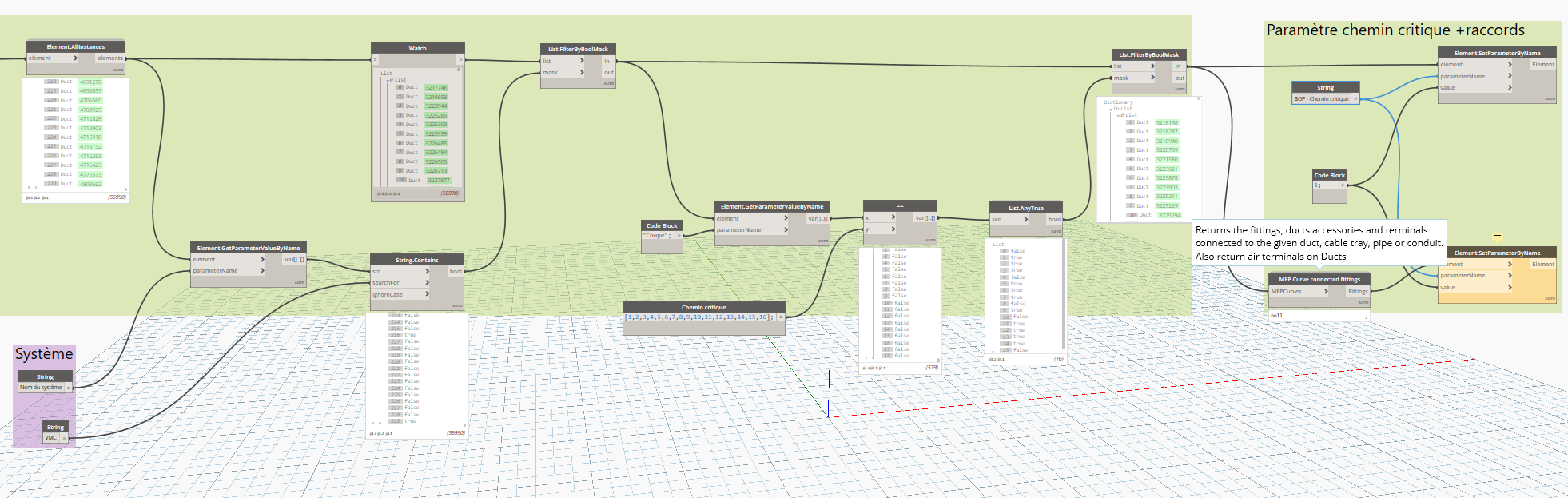The width and height of the screenshot is (1568, 498).
Task: Select the Système group title
Action: [x=44, y=354]
